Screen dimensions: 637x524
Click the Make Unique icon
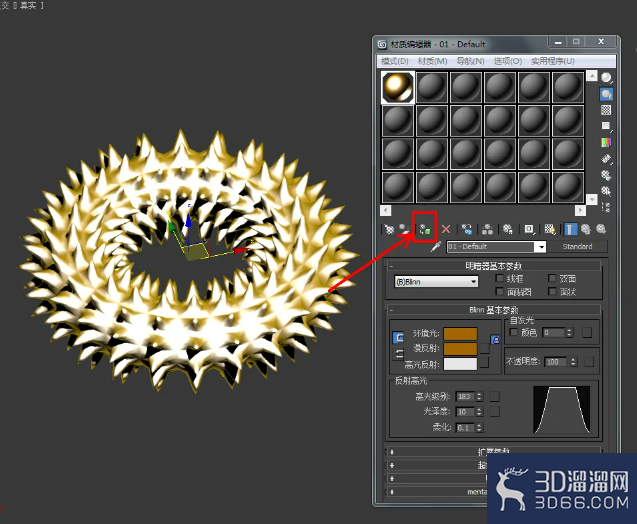487,230
